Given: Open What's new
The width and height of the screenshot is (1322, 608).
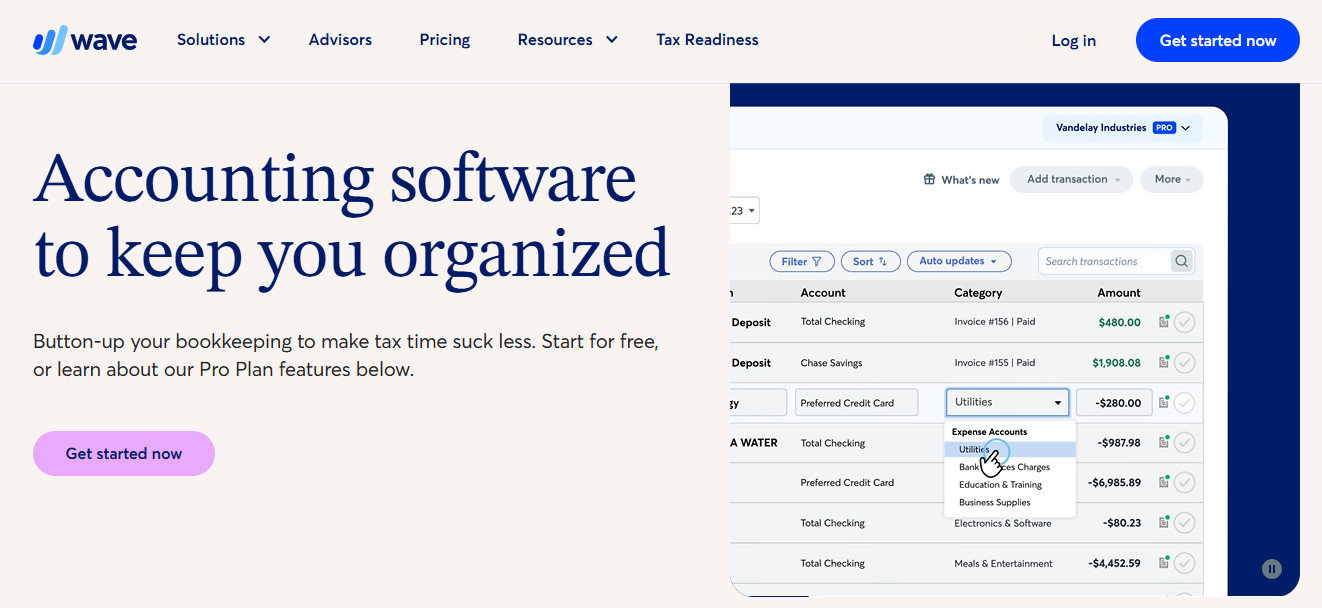Looking at the screenshot, I should 961,180.
